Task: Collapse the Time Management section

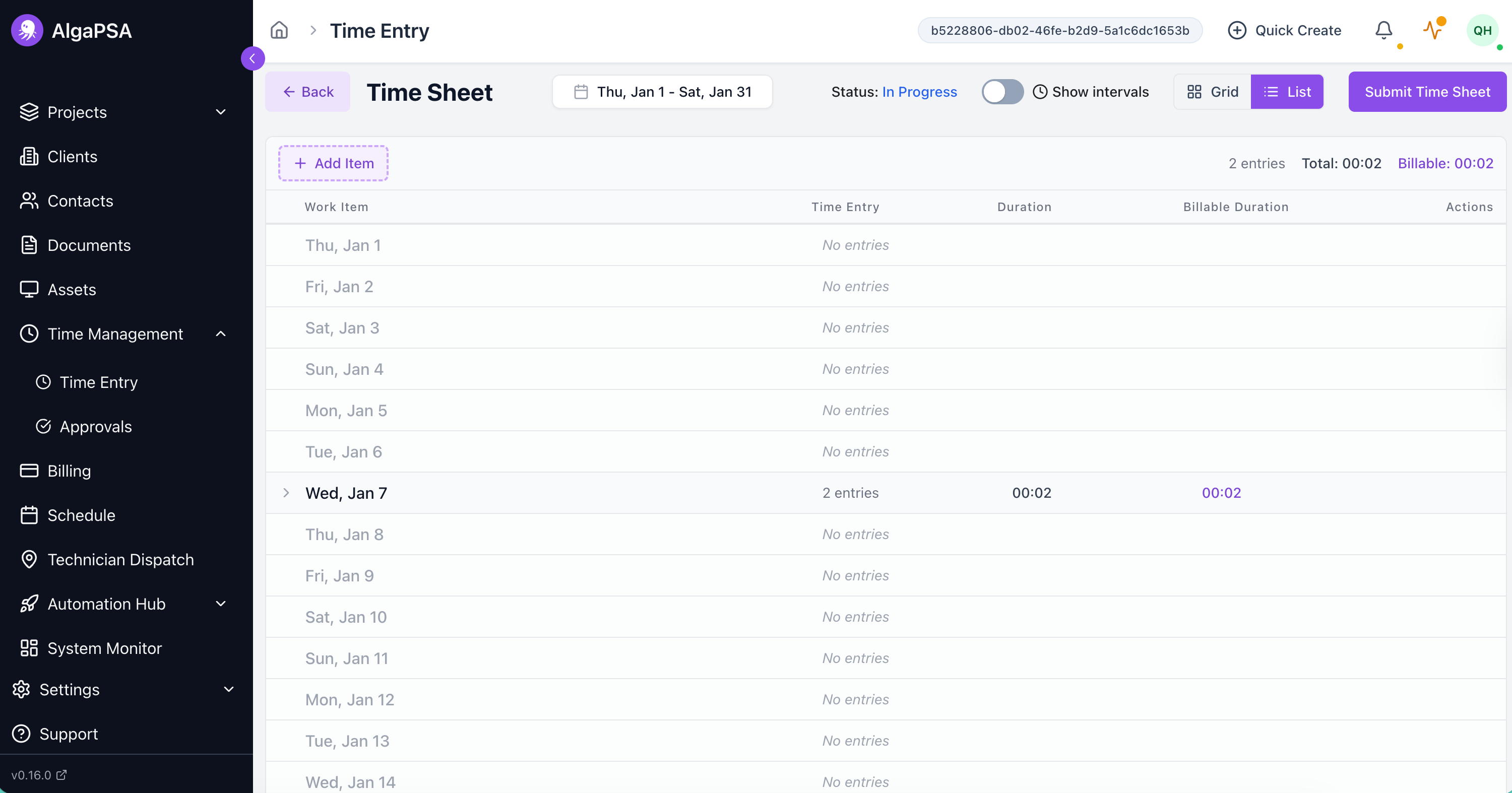Action: [x=220, y=334]
